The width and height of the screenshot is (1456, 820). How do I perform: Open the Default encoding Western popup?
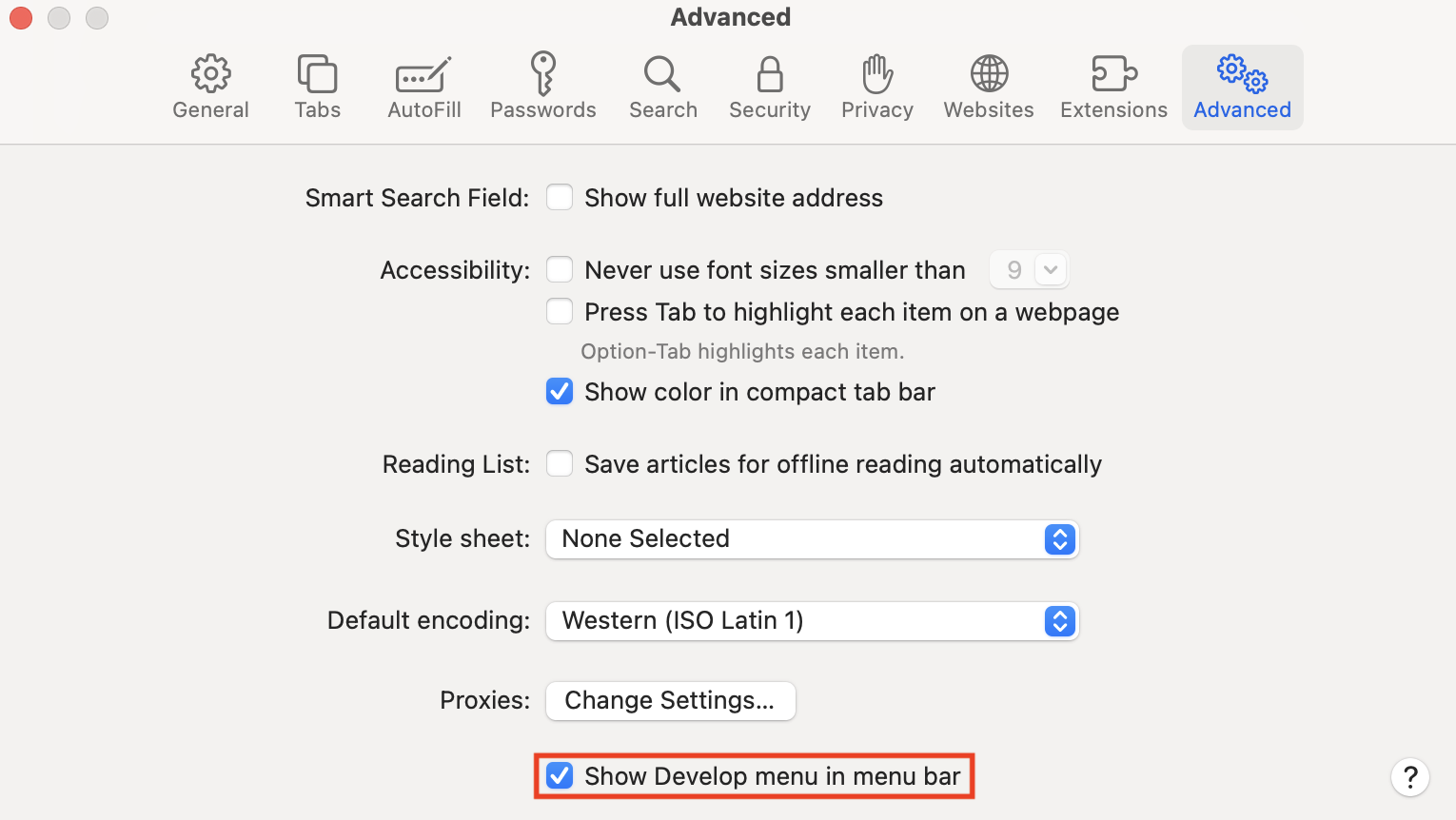(812, 620)
